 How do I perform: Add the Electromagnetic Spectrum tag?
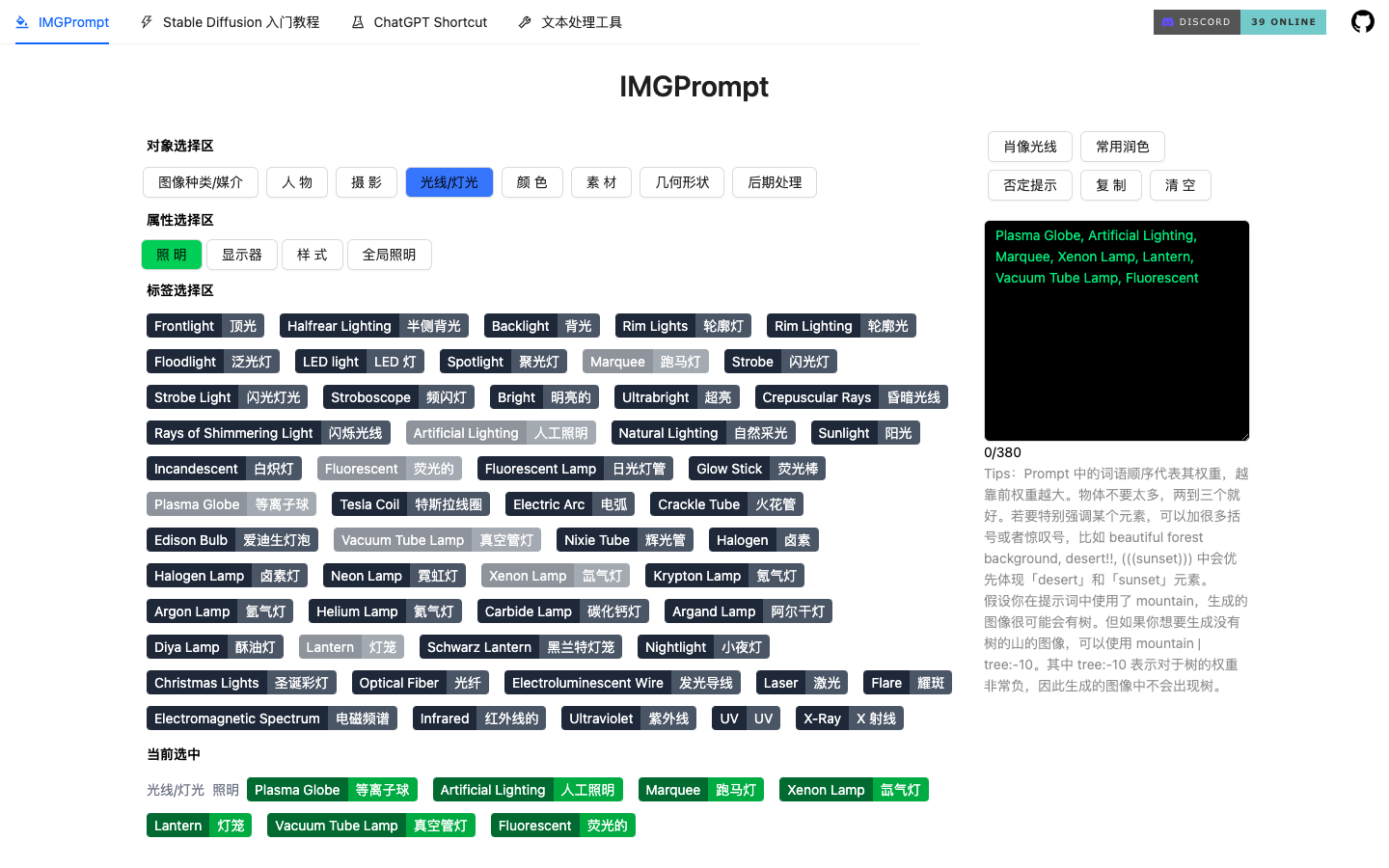tap(272, 719)
